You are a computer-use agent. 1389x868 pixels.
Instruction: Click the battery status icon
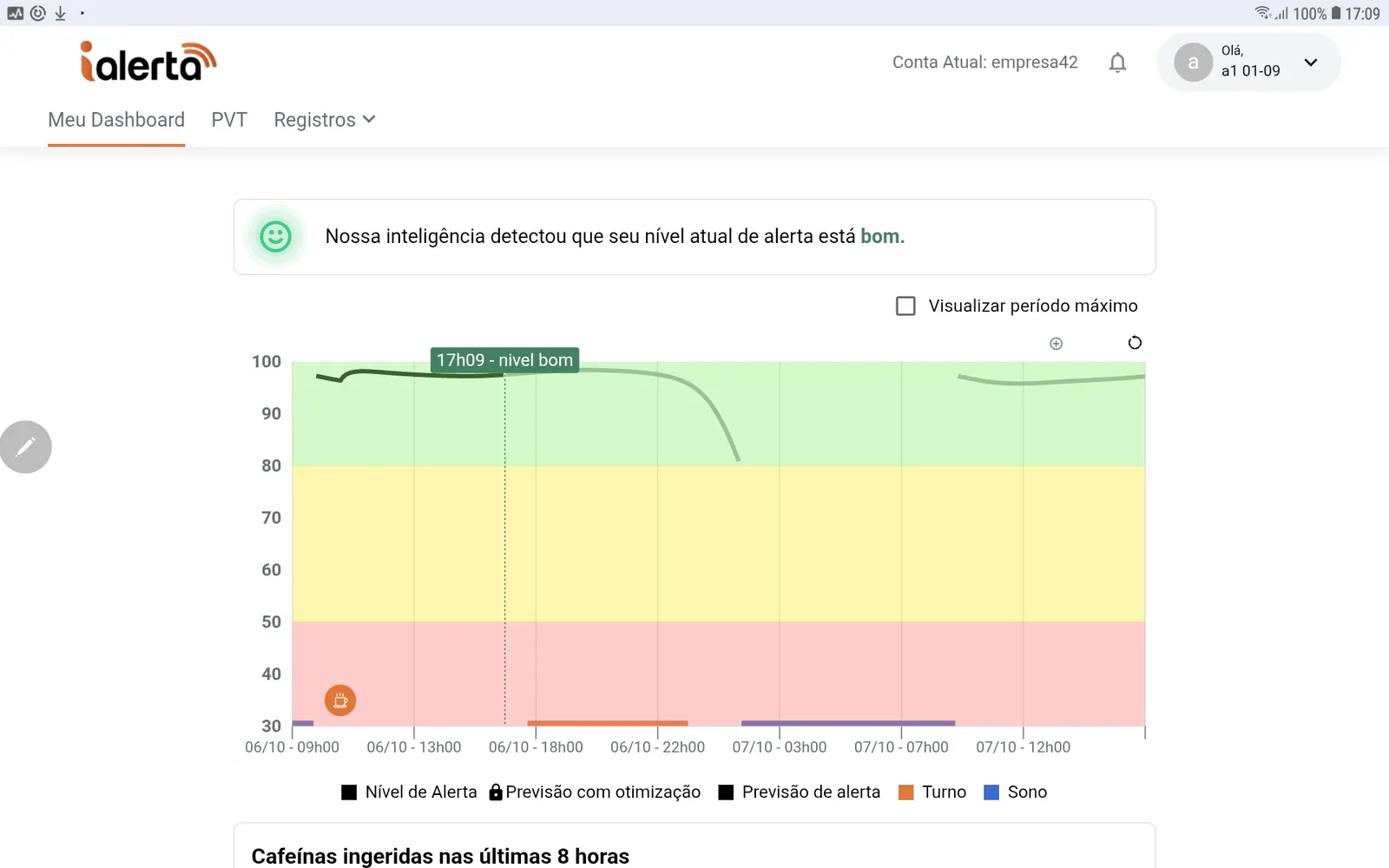pos(1336,13)
